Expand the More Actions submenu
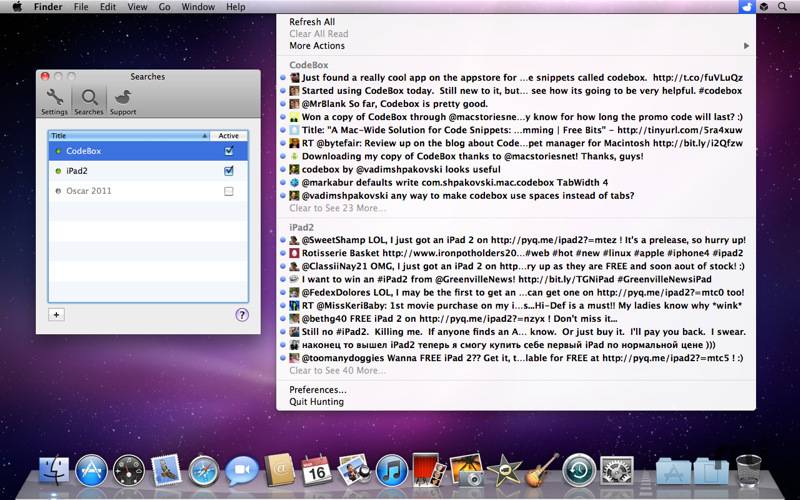 click(x=516, y=45)
